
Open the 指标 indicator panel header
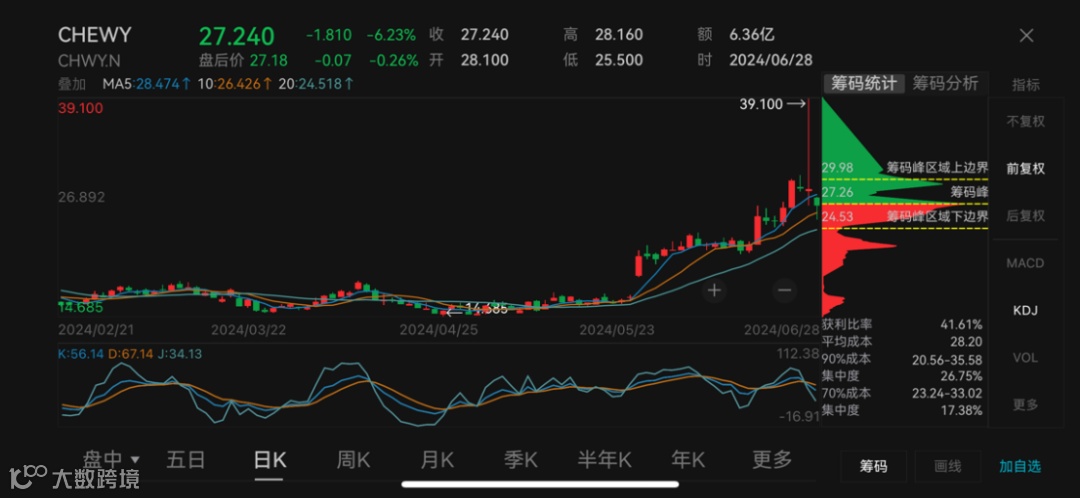point(1026,85)
